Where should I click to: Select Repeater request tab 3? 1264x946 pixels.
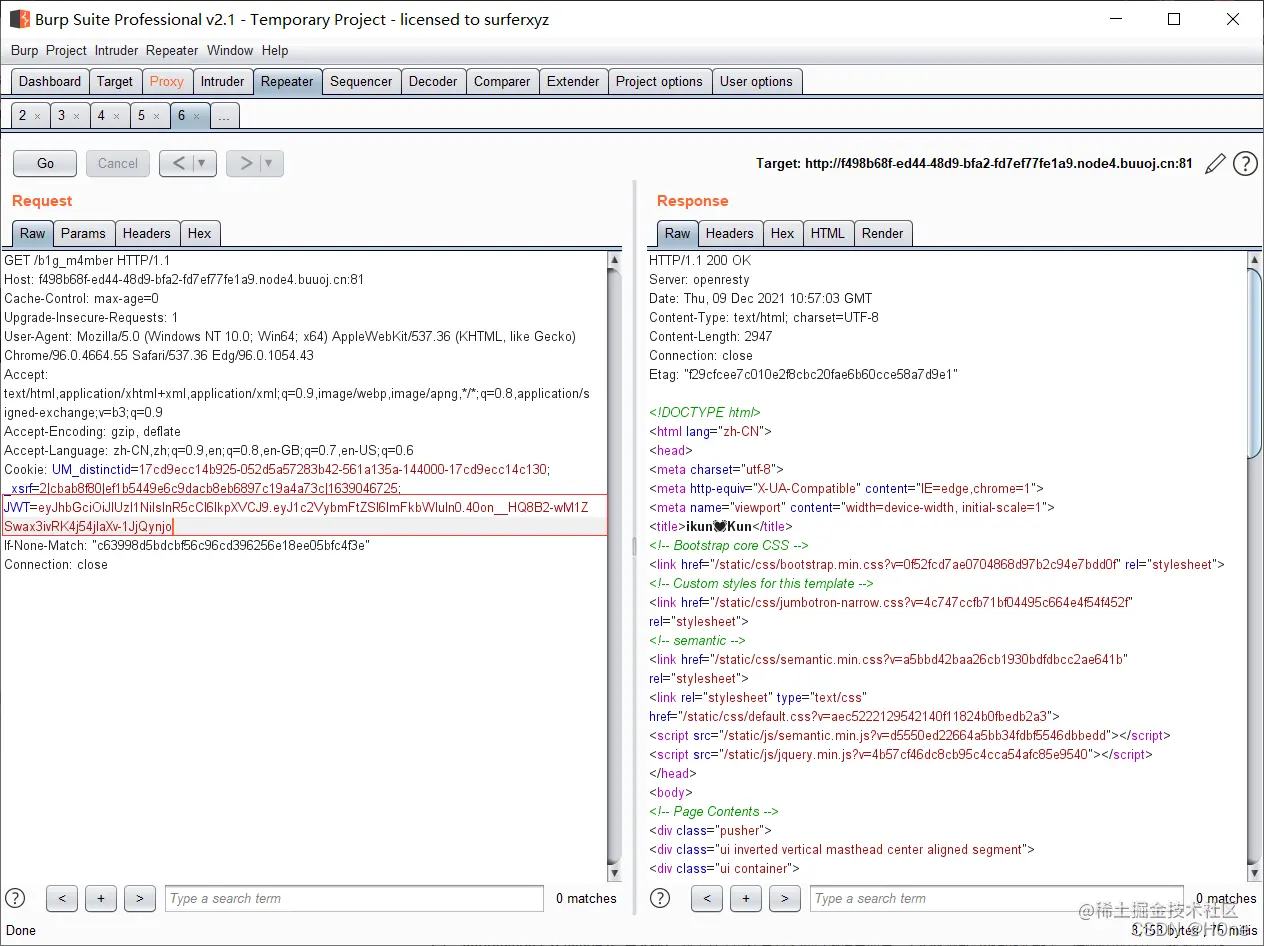point(62,116)
